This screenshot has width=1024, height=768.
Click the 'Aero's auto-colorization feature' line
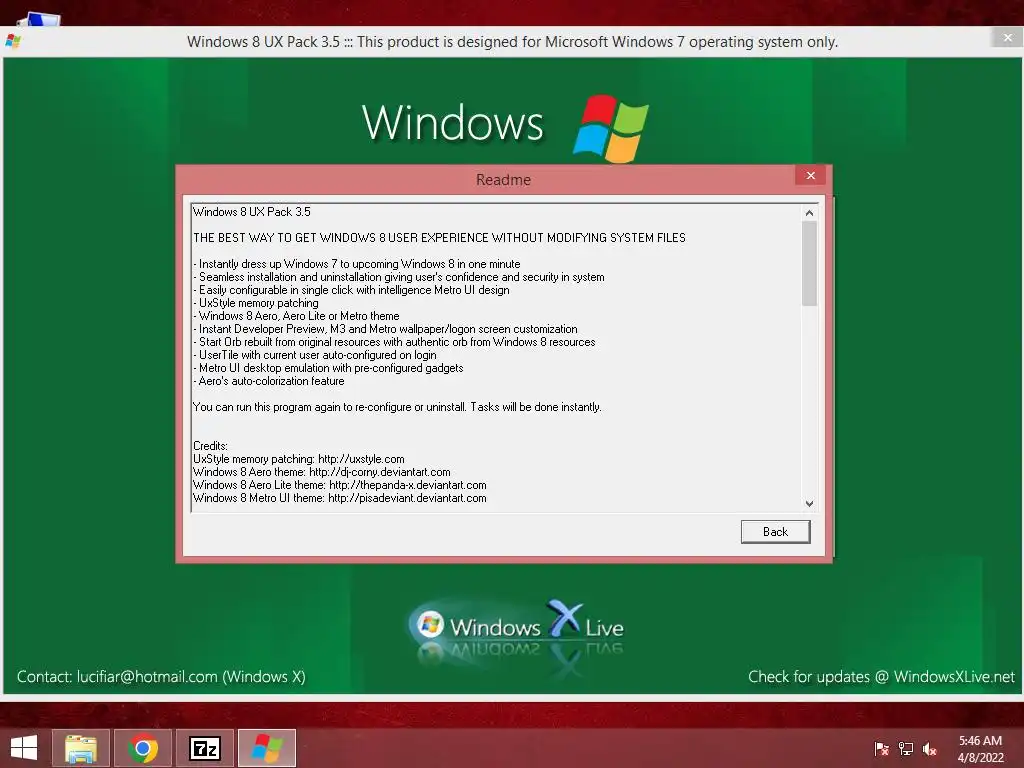(268, 381)
